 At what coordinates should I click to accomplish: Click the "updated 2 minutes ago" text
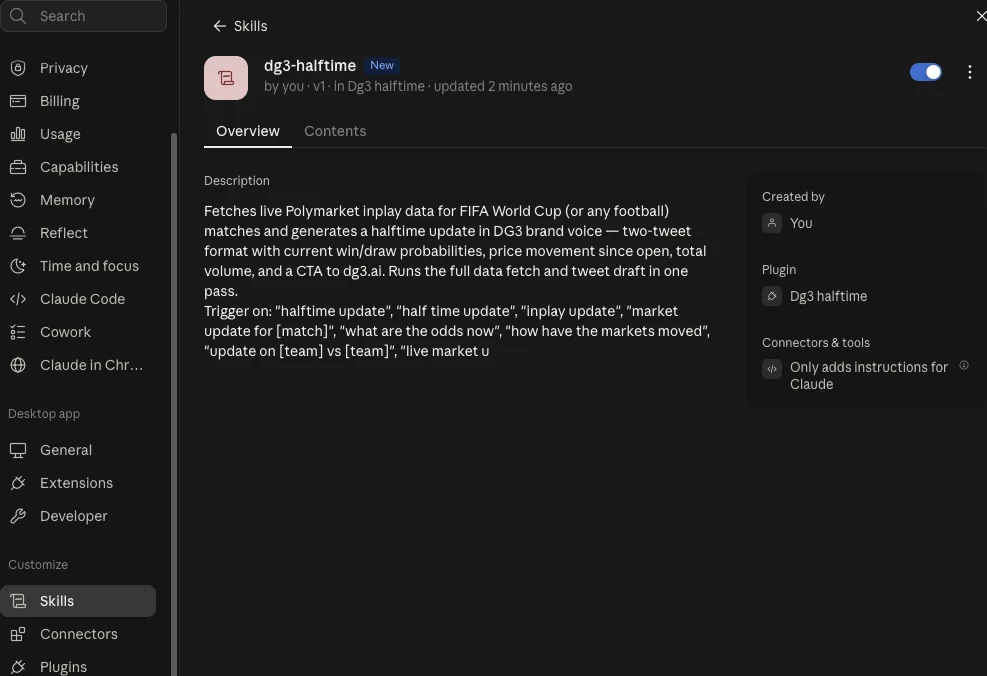pyautogui.click(x=503, y=86)
